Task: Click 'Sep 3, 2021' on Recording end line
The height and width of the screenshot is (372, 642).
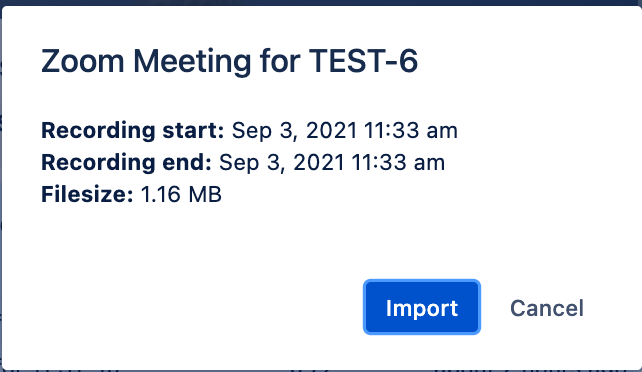Action: 282,163
